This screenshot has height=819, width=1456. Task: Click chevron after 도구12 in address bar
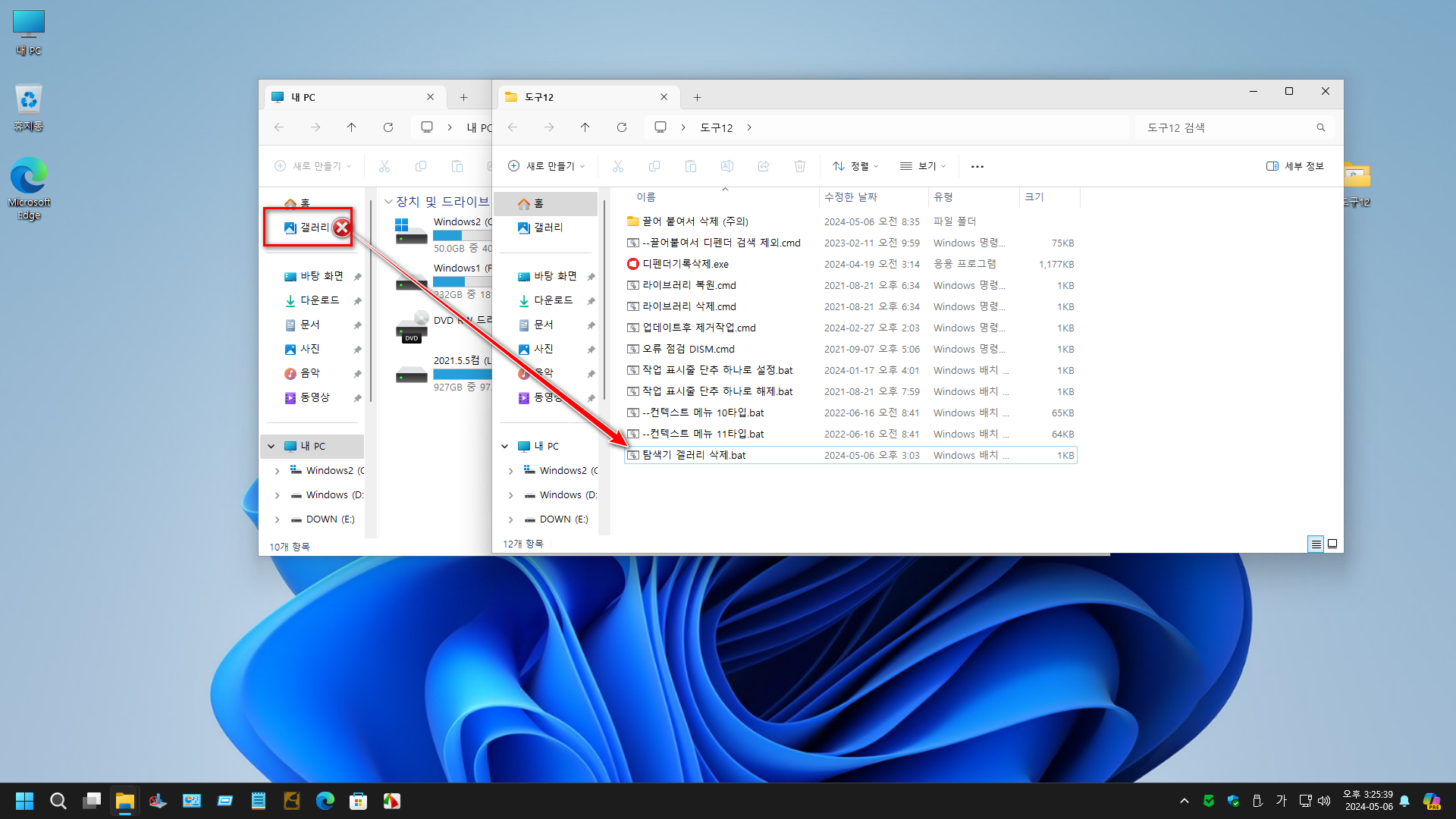pyautogui.click(x=749, y=127)
